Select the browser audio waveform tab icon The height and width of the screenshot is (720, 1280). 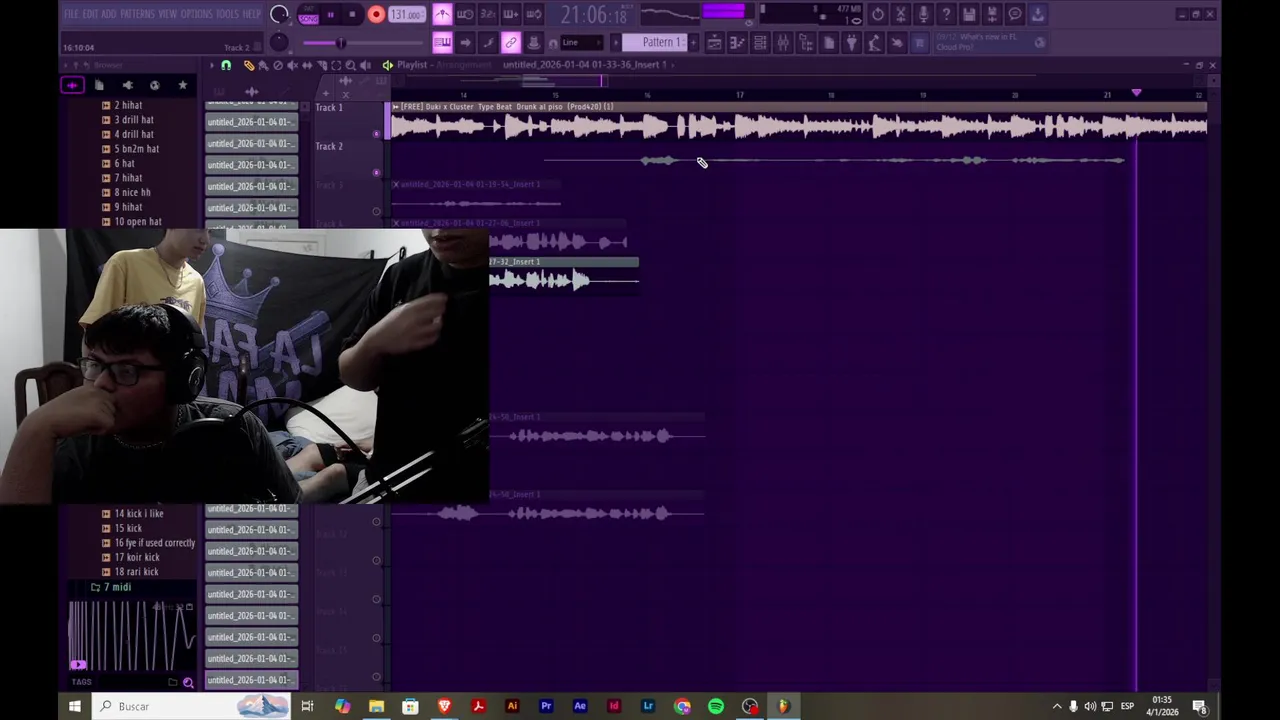(72, 85)
